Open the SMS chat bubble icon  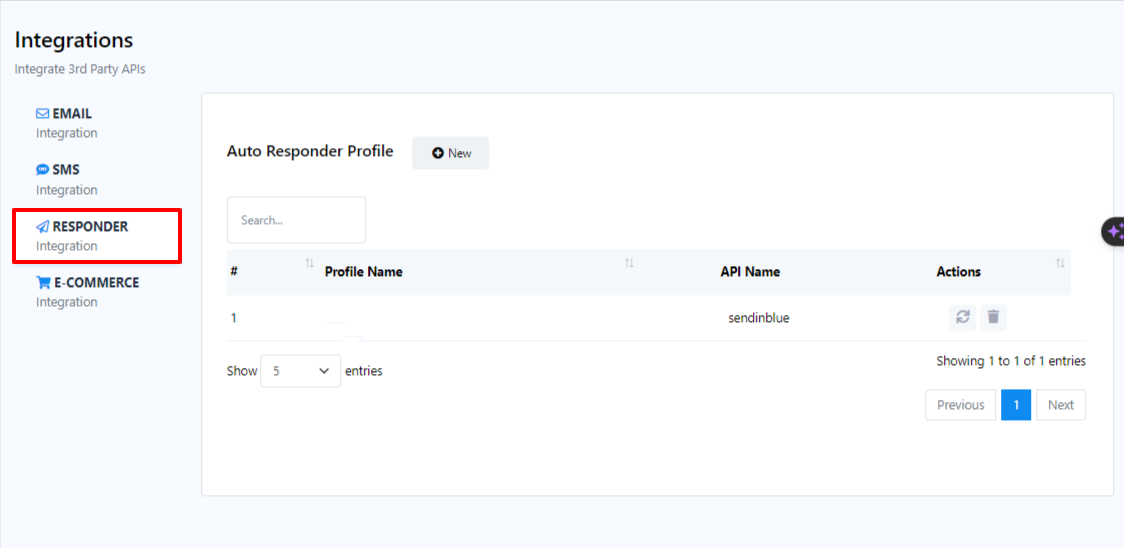click(43, 170)
